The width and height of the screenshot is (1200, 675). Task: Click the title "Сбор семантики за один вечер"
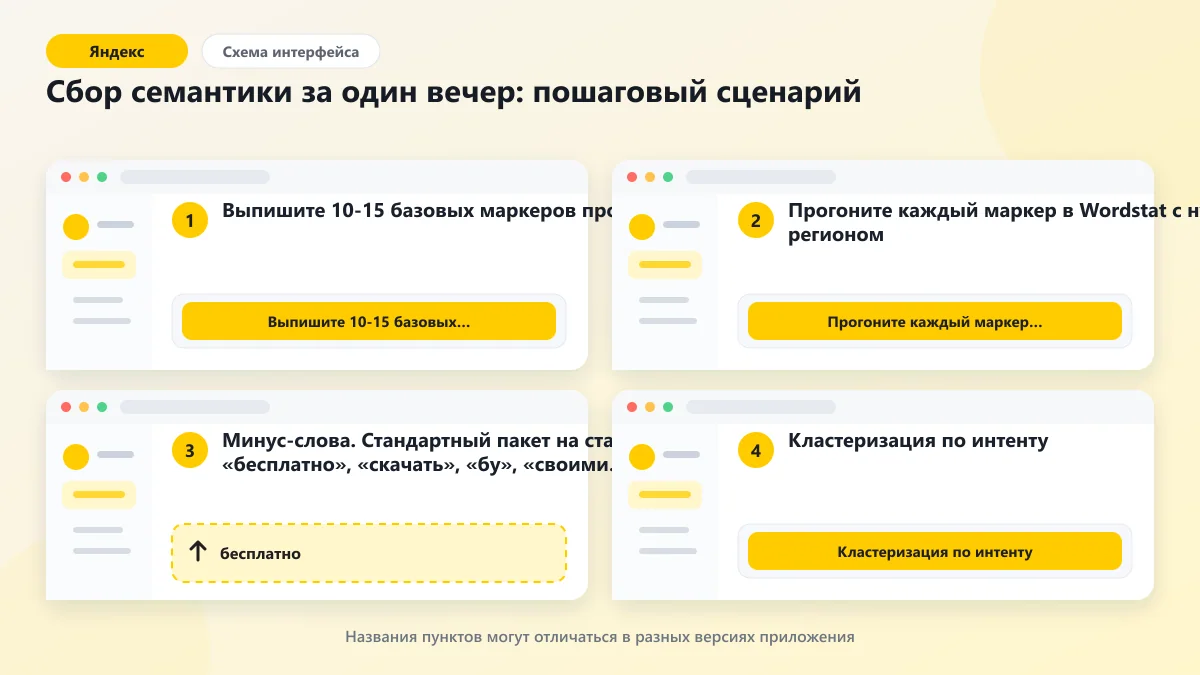pyautogui.click(x=283, y=92)
